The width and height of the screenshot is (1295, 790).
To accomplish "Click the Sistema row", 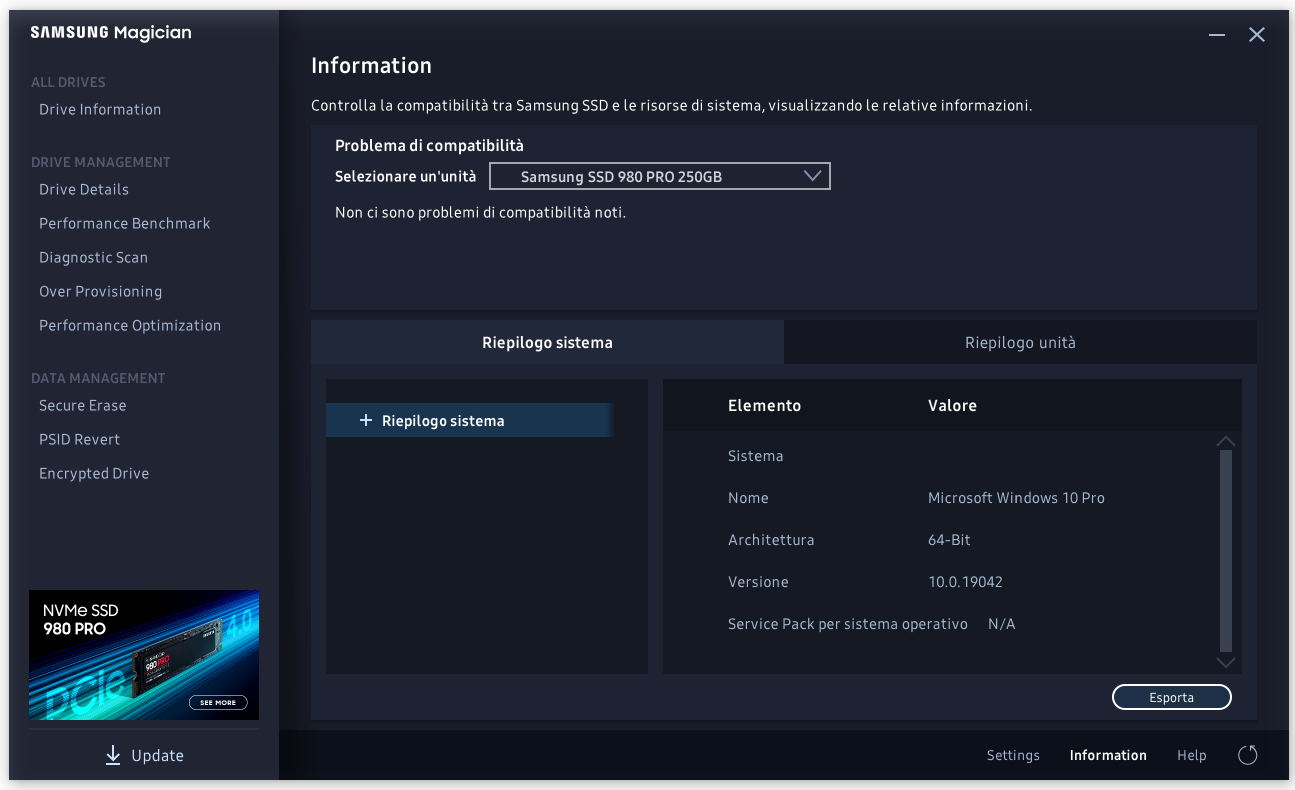I will 755,456.
